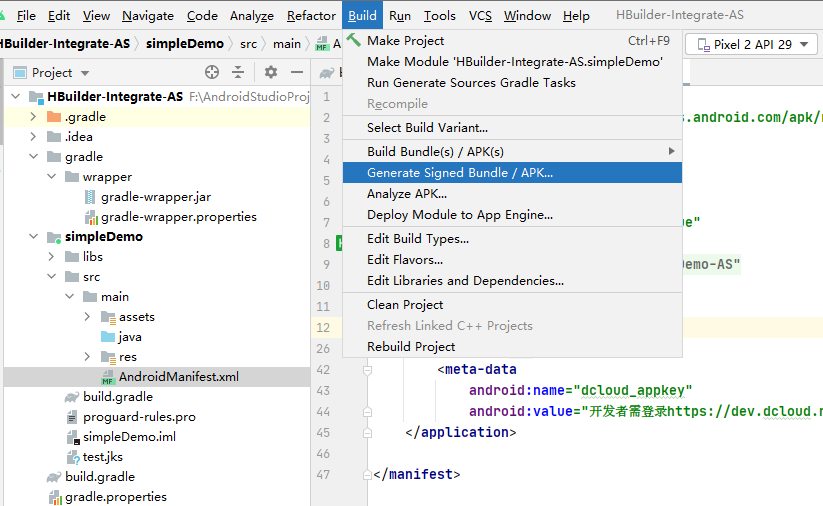Viewport: 823px width, 506px height.
Task: Select Generate Signed Bundle / APK
Action: tap(512, 173)
